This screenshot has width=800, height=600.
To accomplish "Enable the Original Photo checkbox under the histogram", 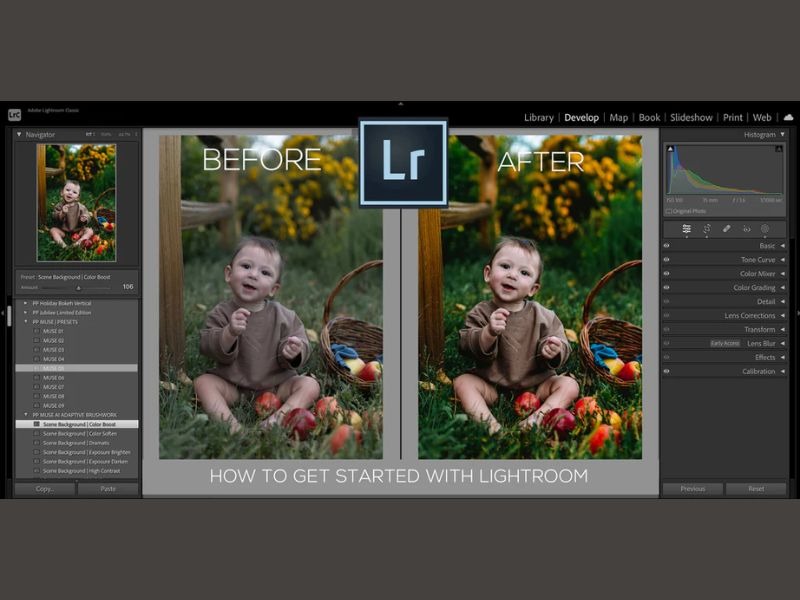I will point(668,210).
